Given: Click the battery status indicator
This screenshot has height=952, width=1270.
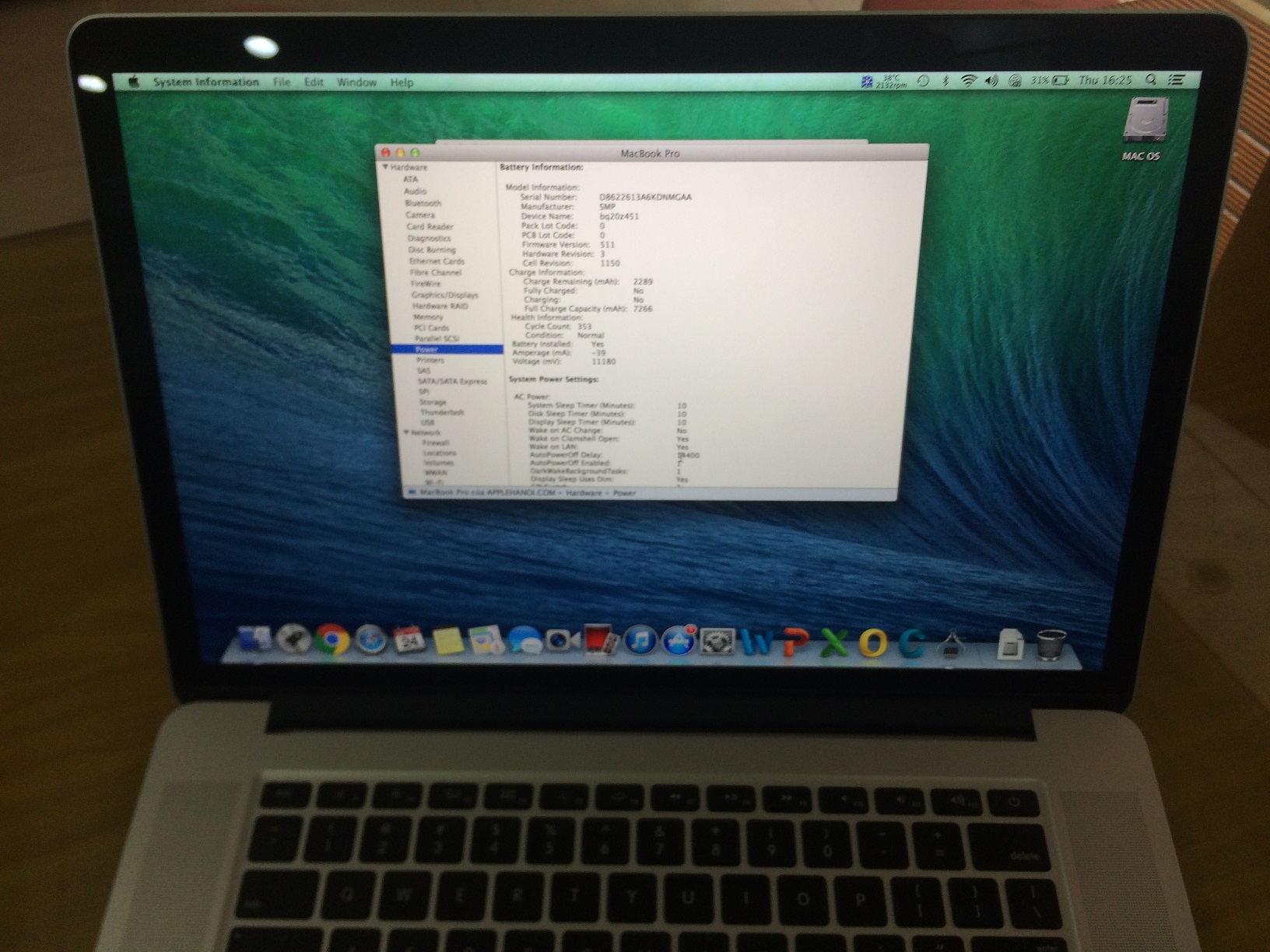Looking at the screenshot, I should click(1050, 80).
